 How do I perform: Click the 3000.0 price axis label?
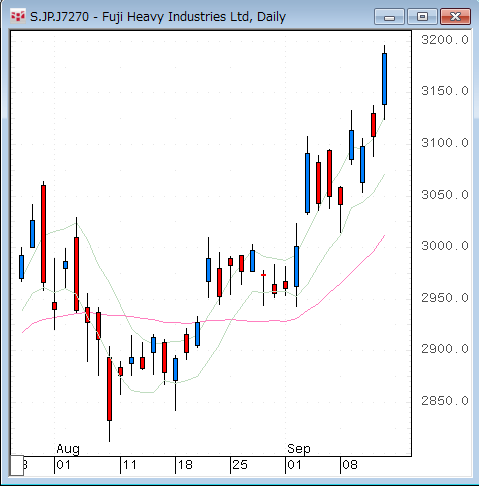point(445,246)
